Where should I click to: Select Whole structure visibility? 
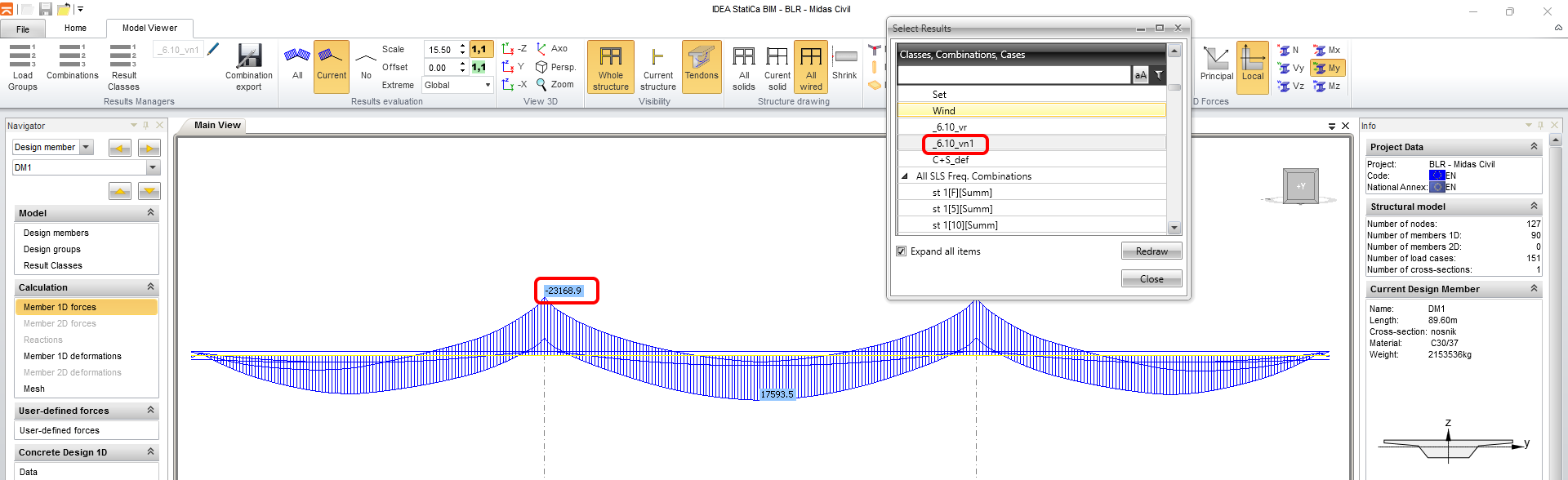click(x=610, y=67)
